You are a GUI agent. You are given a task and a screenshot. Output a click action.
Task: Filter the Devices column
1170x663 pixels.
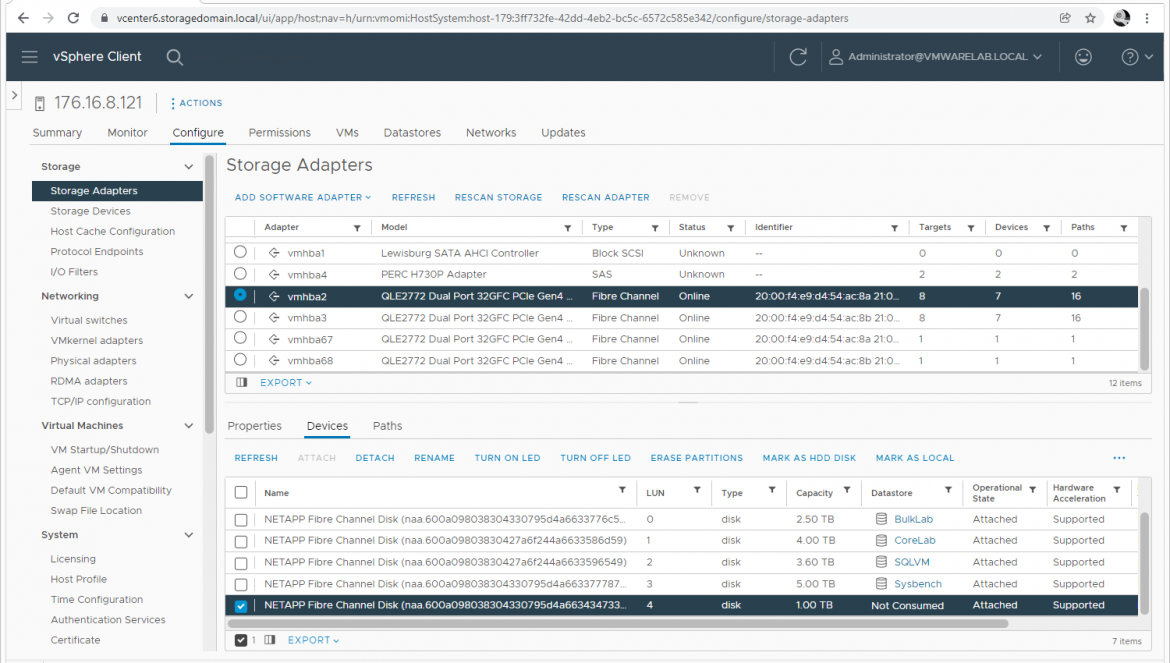coord(1046,228)
